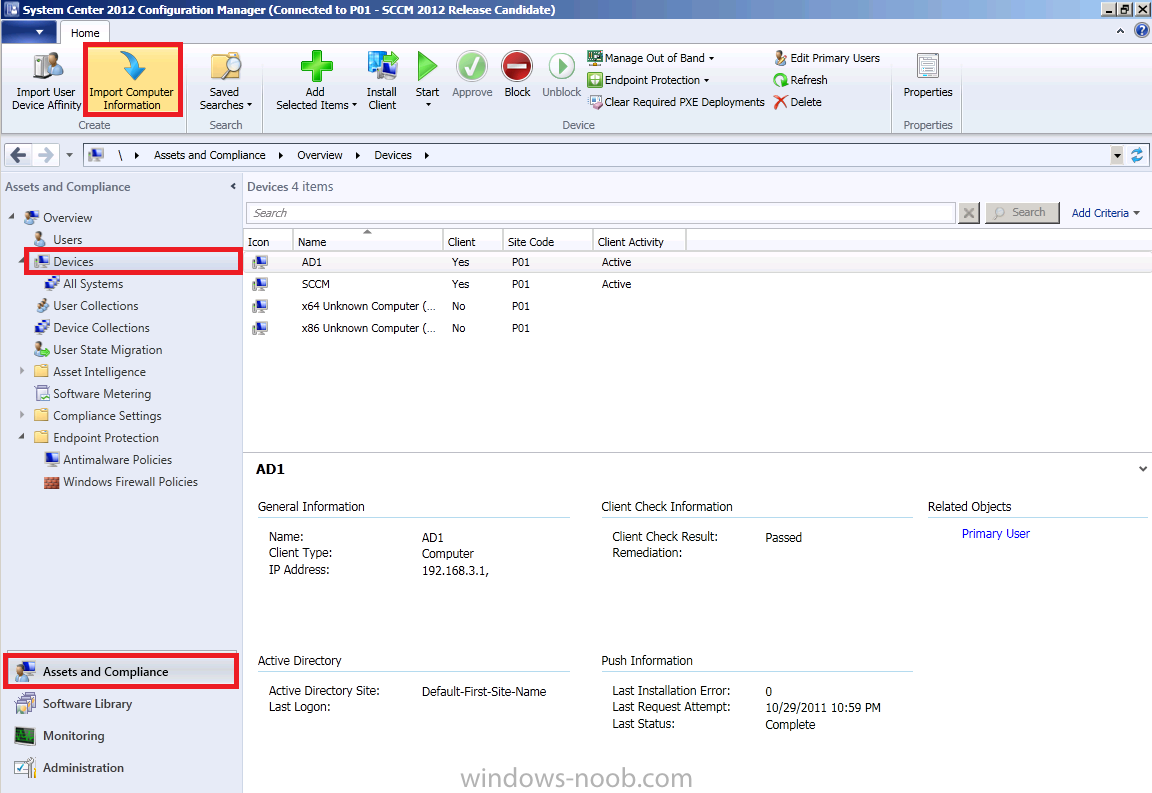
Task: Collapse the Endpoint Protection folder
Action: coord(22,437)
